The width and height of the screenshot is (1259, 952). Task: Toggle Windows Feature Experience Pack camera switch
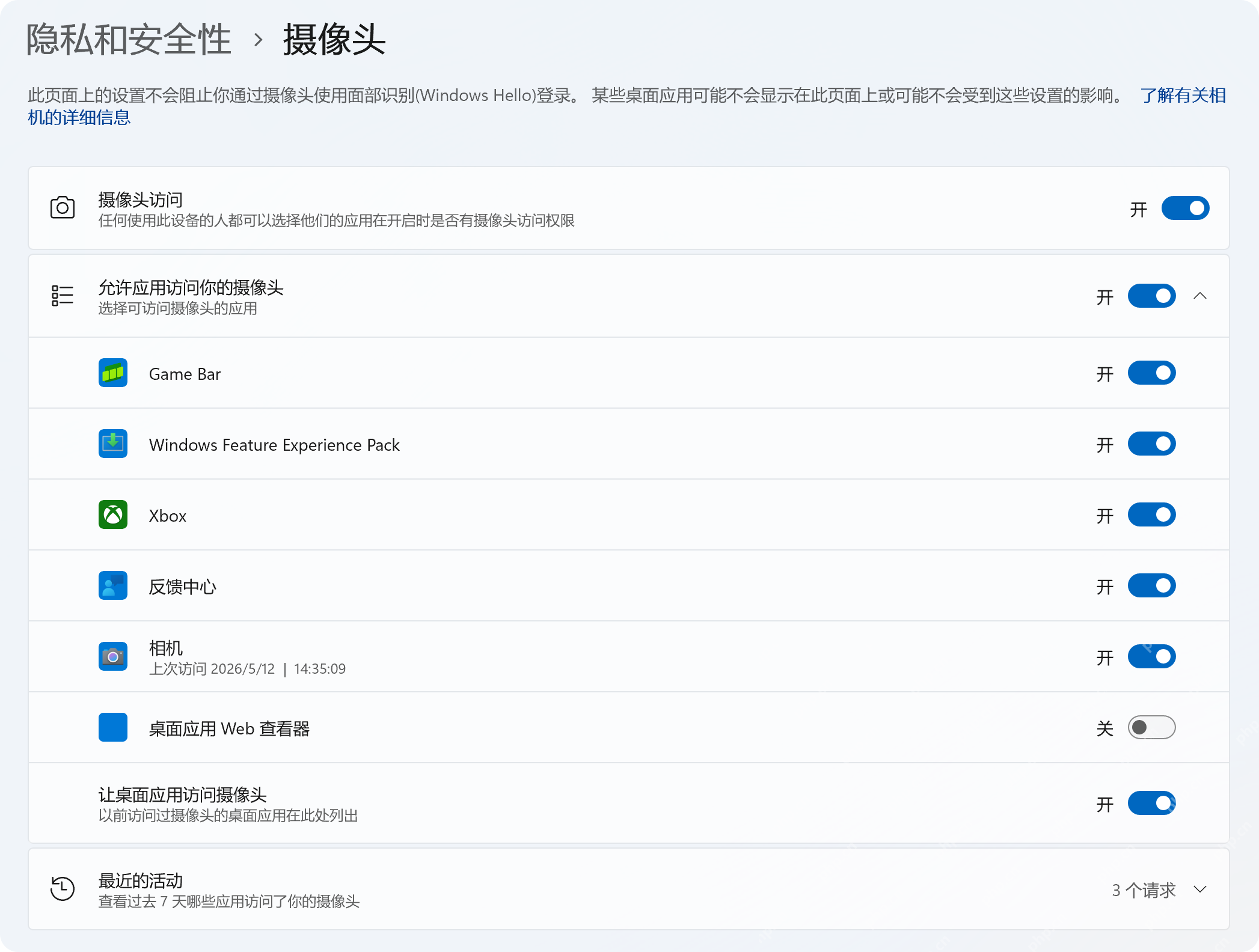click(1152, 444)
